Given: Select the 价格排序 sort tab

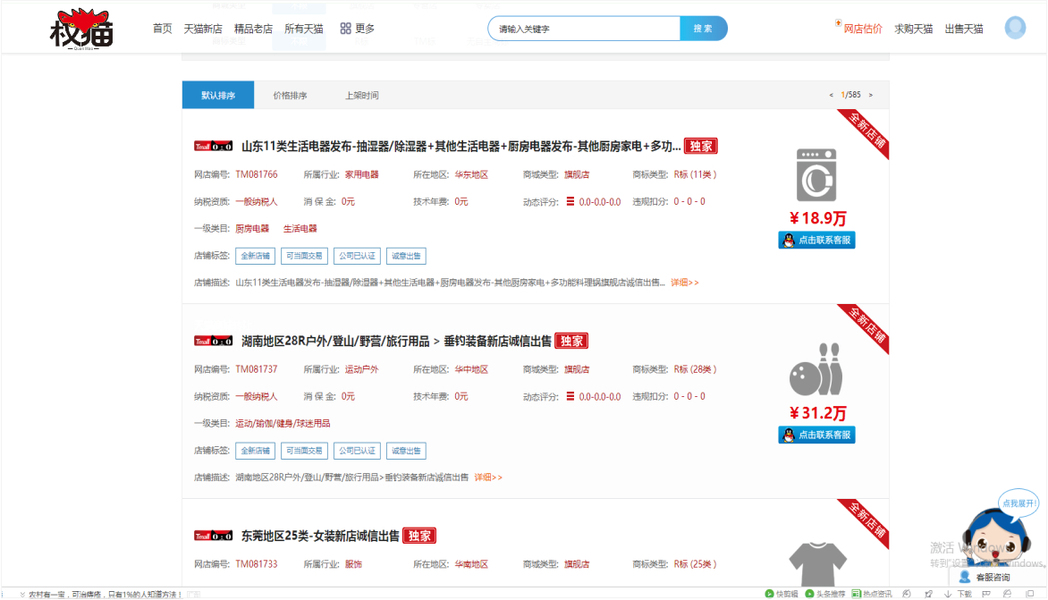Looking at the screenshot, I should click(x=290, y=95).
